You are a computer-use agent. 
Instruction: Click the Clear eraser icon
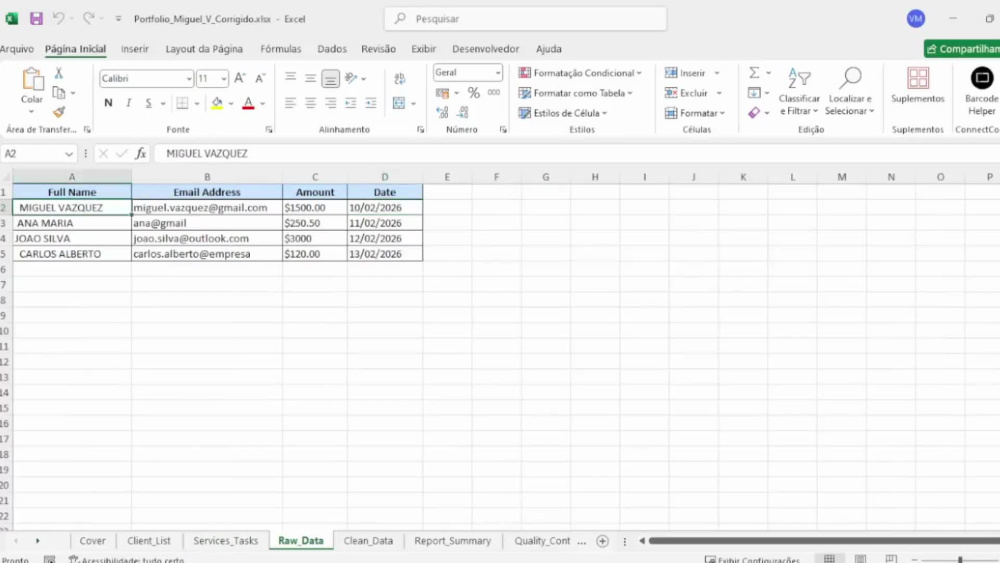coord(754,112)
